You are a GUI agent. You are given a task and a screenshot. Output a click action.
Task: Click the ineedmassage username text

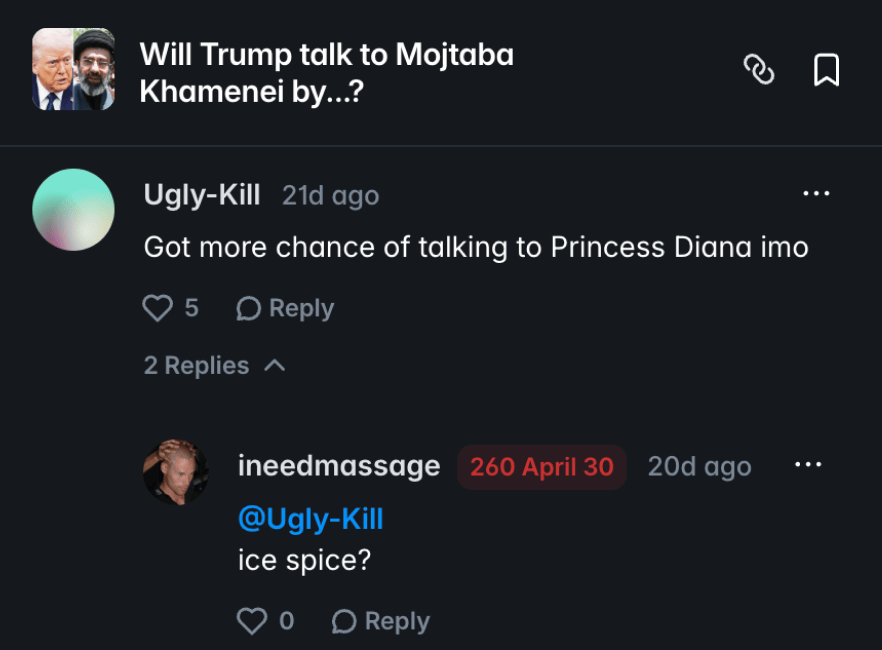pos(339,465)
